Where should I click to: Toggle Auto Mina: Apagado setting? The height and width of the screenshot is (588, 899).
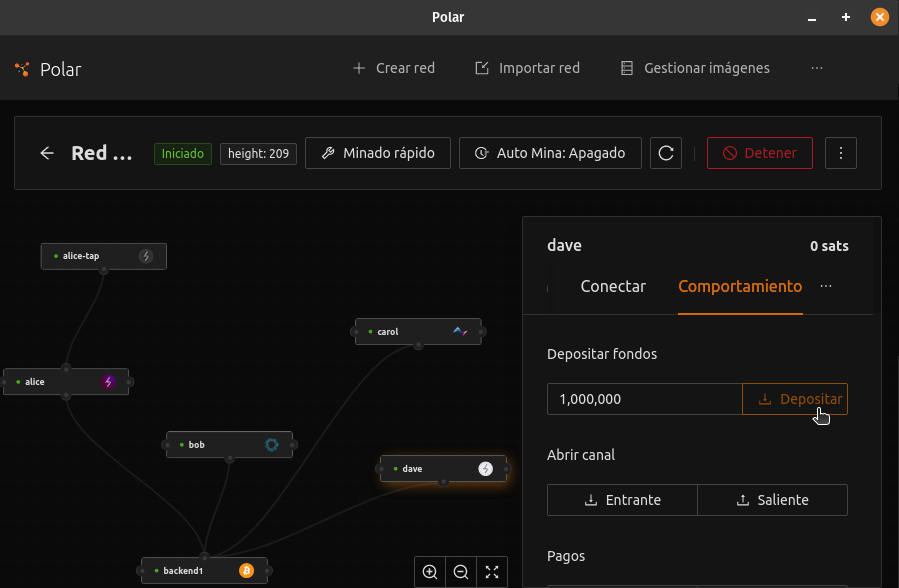point(550,153)
